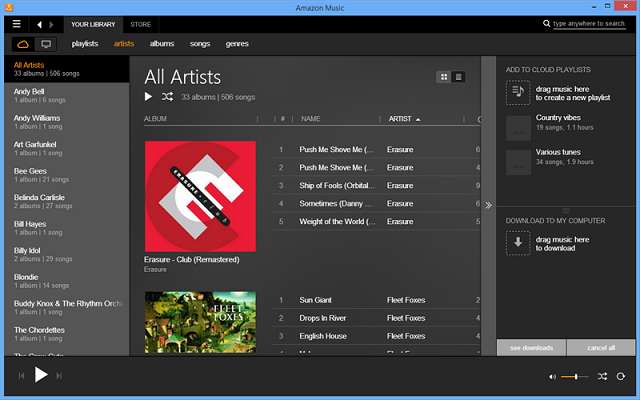The width and height of the screenshot is (640, 400).
Task: Switch to the computer library view
Action: click(x=45, y=44)
